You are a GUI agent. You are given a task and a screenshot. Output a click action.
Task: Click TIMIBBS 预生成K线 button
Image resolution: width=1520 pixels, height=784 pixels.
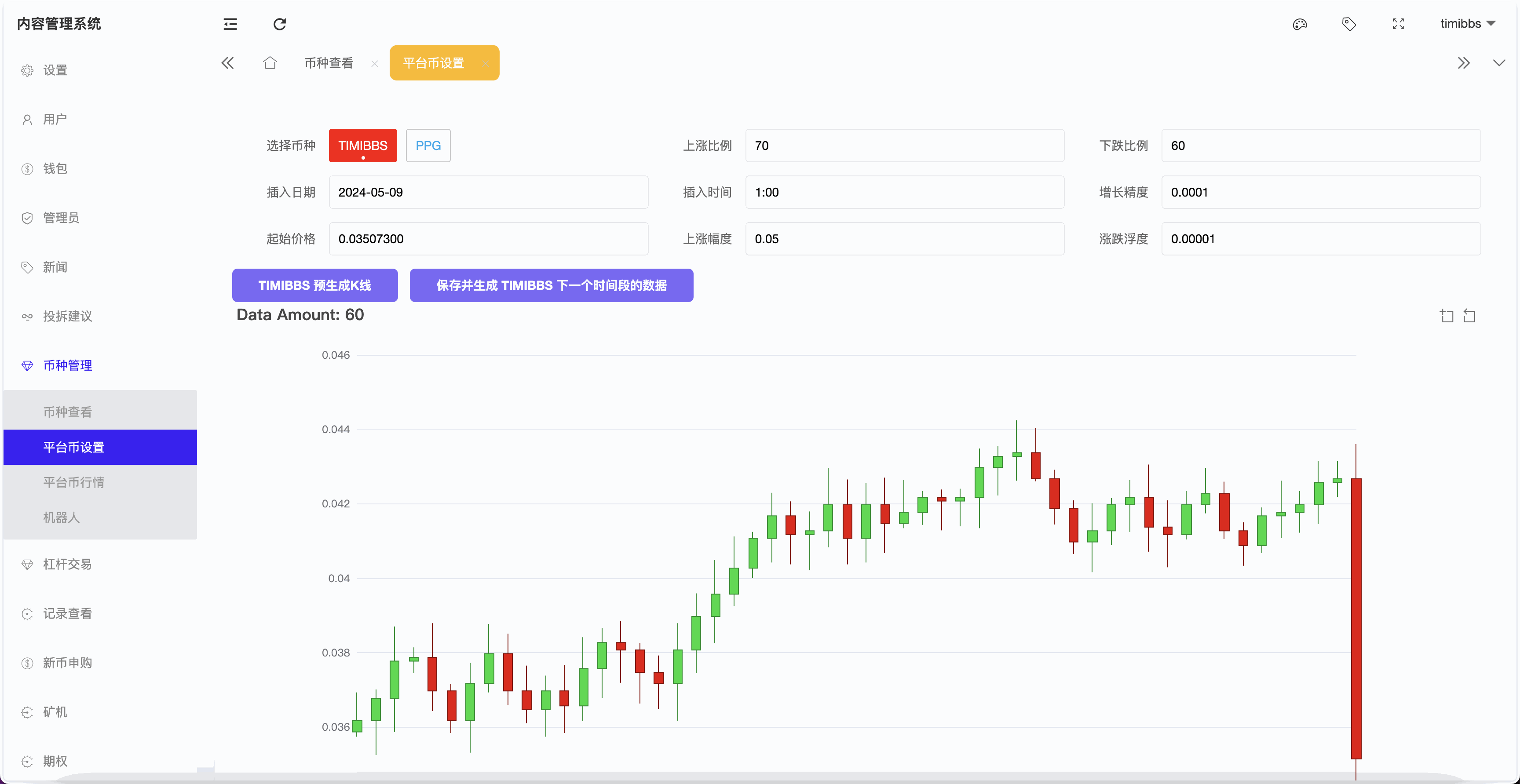[x=314, y=285]
